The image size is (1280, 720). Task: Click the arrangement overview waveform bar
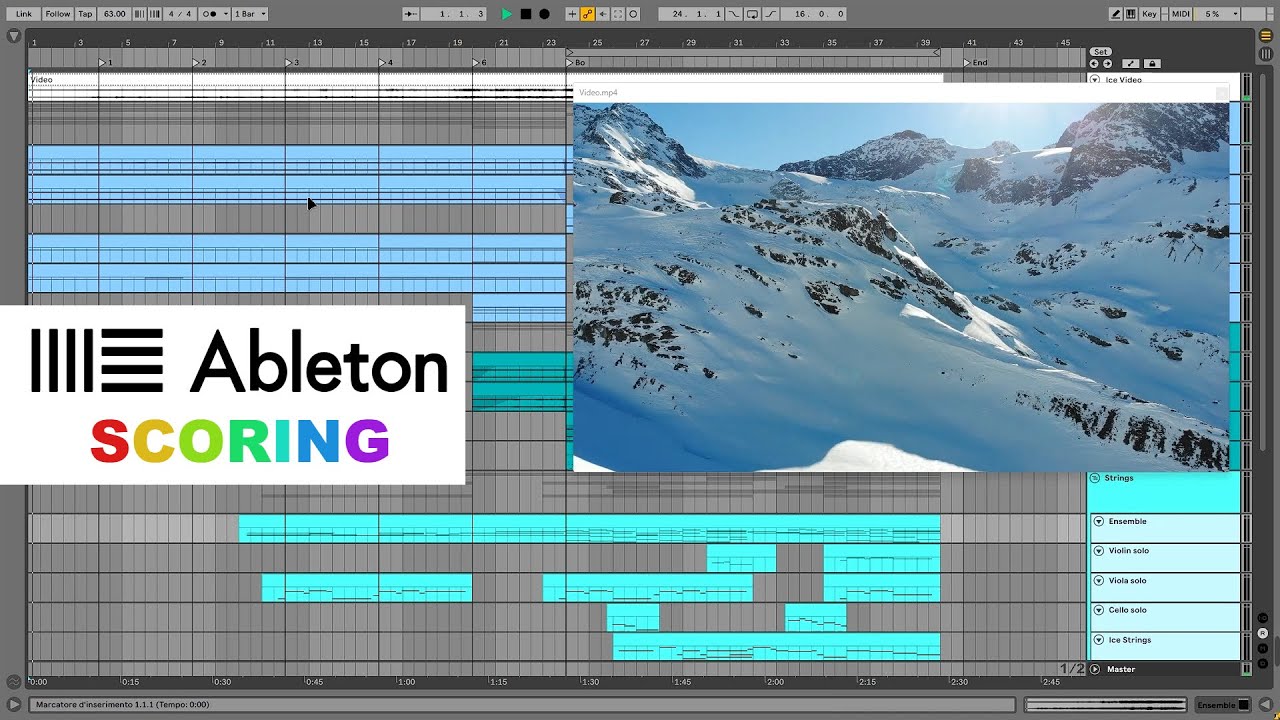point(1105,705)
